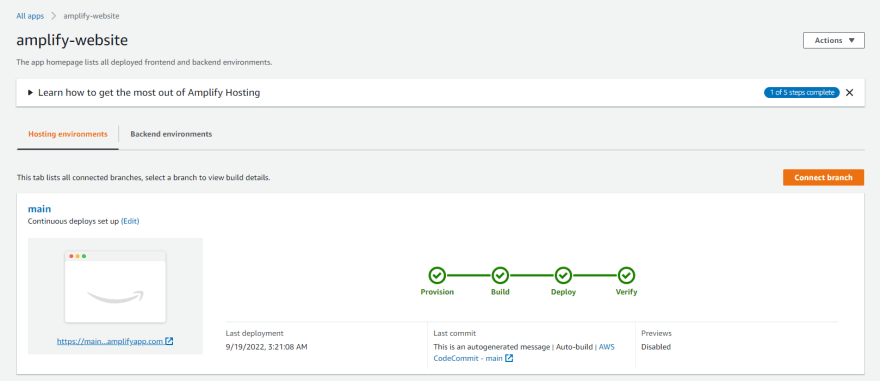Click the 'Deploy' step label
Image resolution: width=880 pixels, height=381 pixels.
point(563,292)
